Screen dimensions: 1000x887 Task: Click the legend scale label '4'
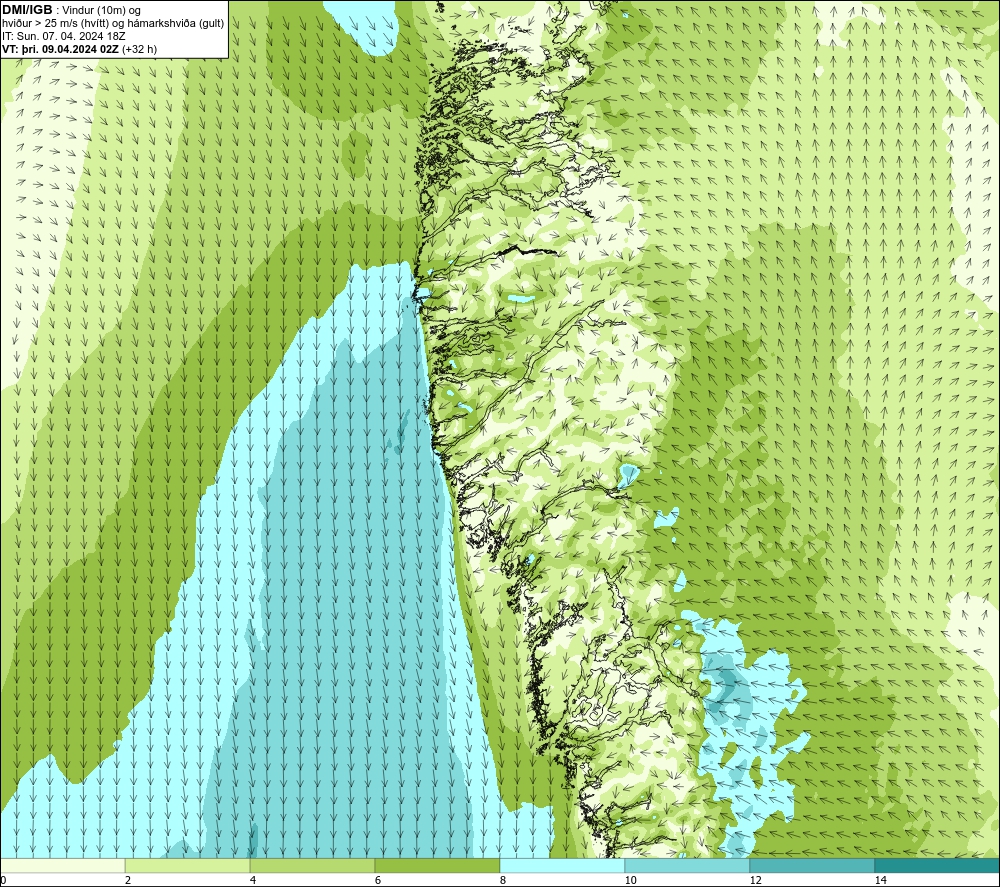pyautogui.click(x=253, y=880)
